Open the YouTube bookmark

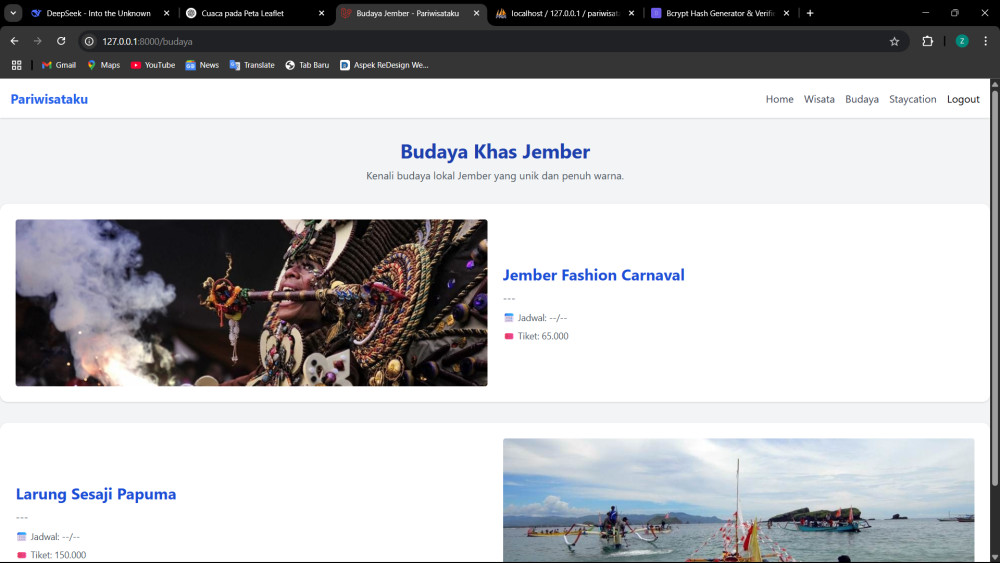(152, 65)
